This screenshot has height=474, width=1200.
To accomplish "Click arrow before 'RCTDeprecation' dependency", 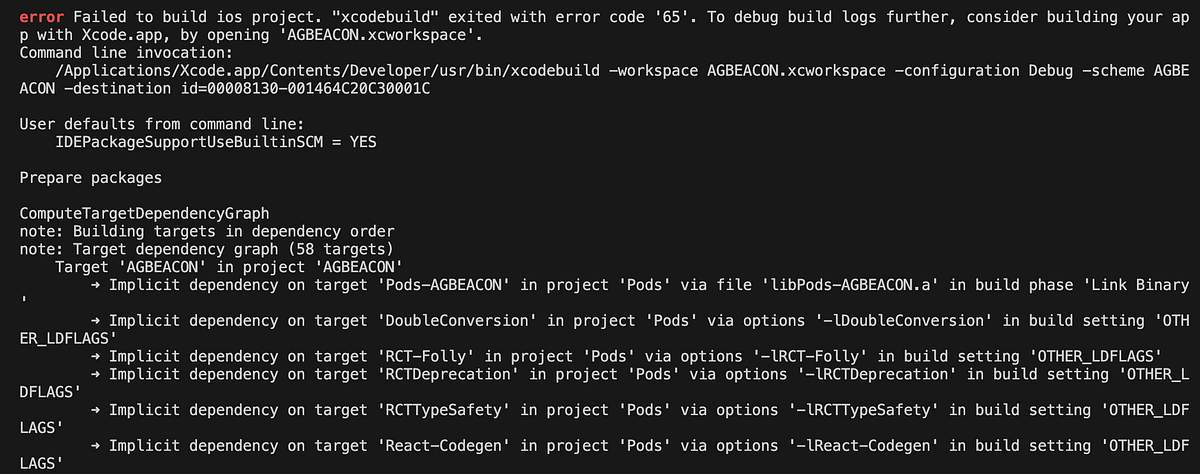I will coord(96,375).
